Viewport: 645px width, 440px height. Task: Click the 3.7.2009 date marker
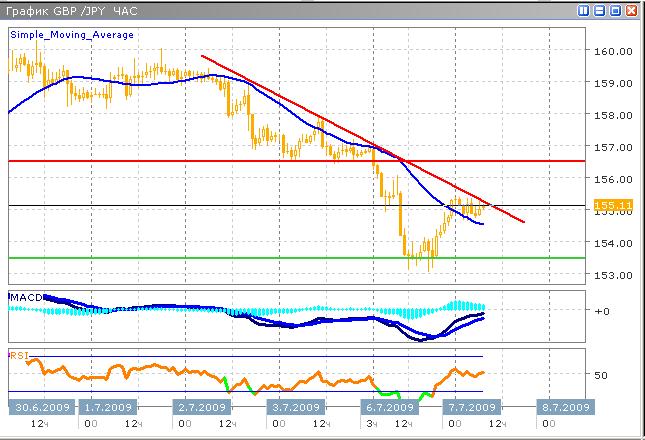click(294, 408)
